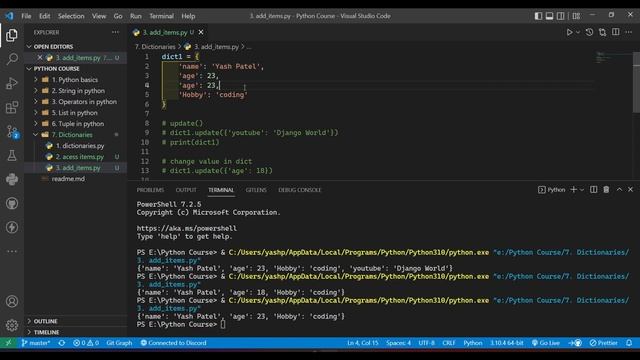This screenshot has height=360, width=640.
Task: Kill terminal with trash icon
Action: [606, 190]
